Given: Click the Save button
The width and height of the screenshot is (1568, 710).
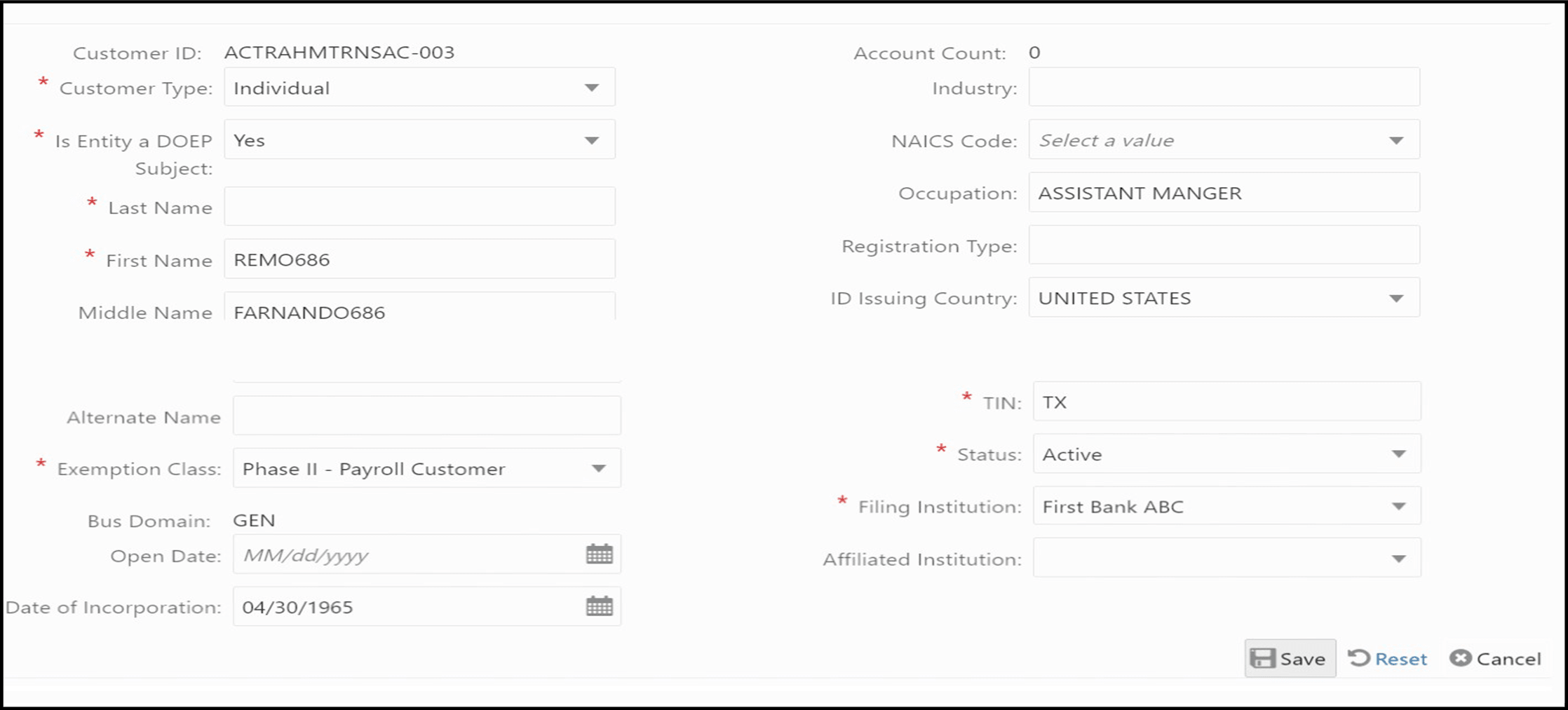Looking at the screenshot, I should [1290, 657].
